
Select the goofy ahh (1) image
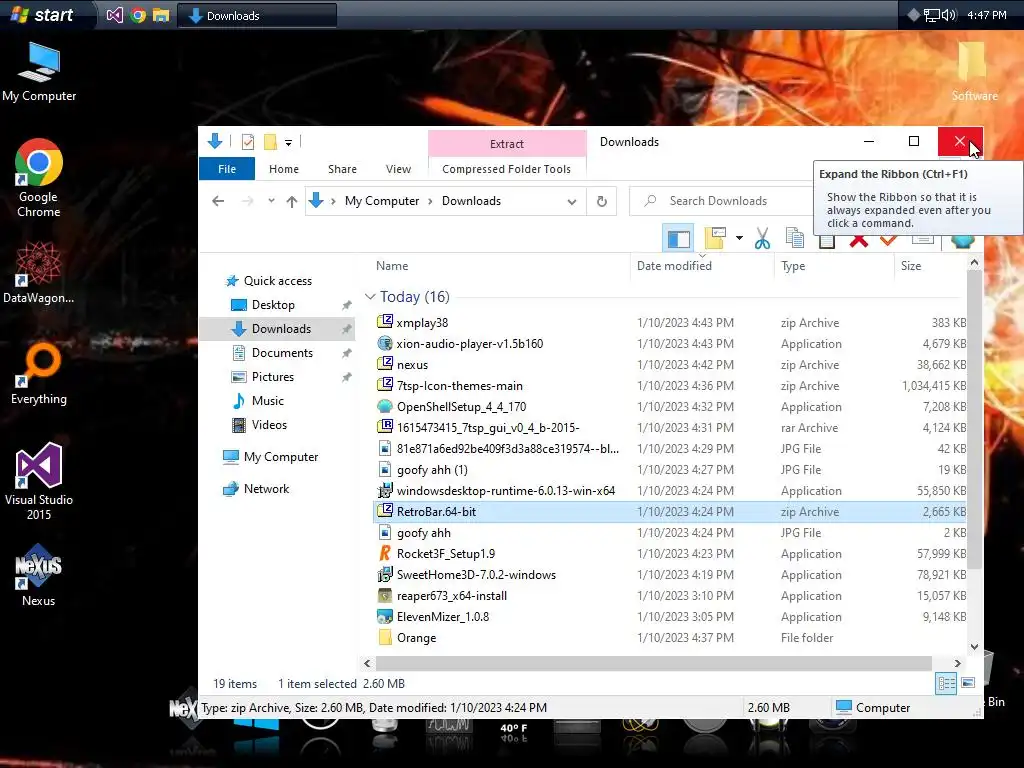[x=432, y=470]
